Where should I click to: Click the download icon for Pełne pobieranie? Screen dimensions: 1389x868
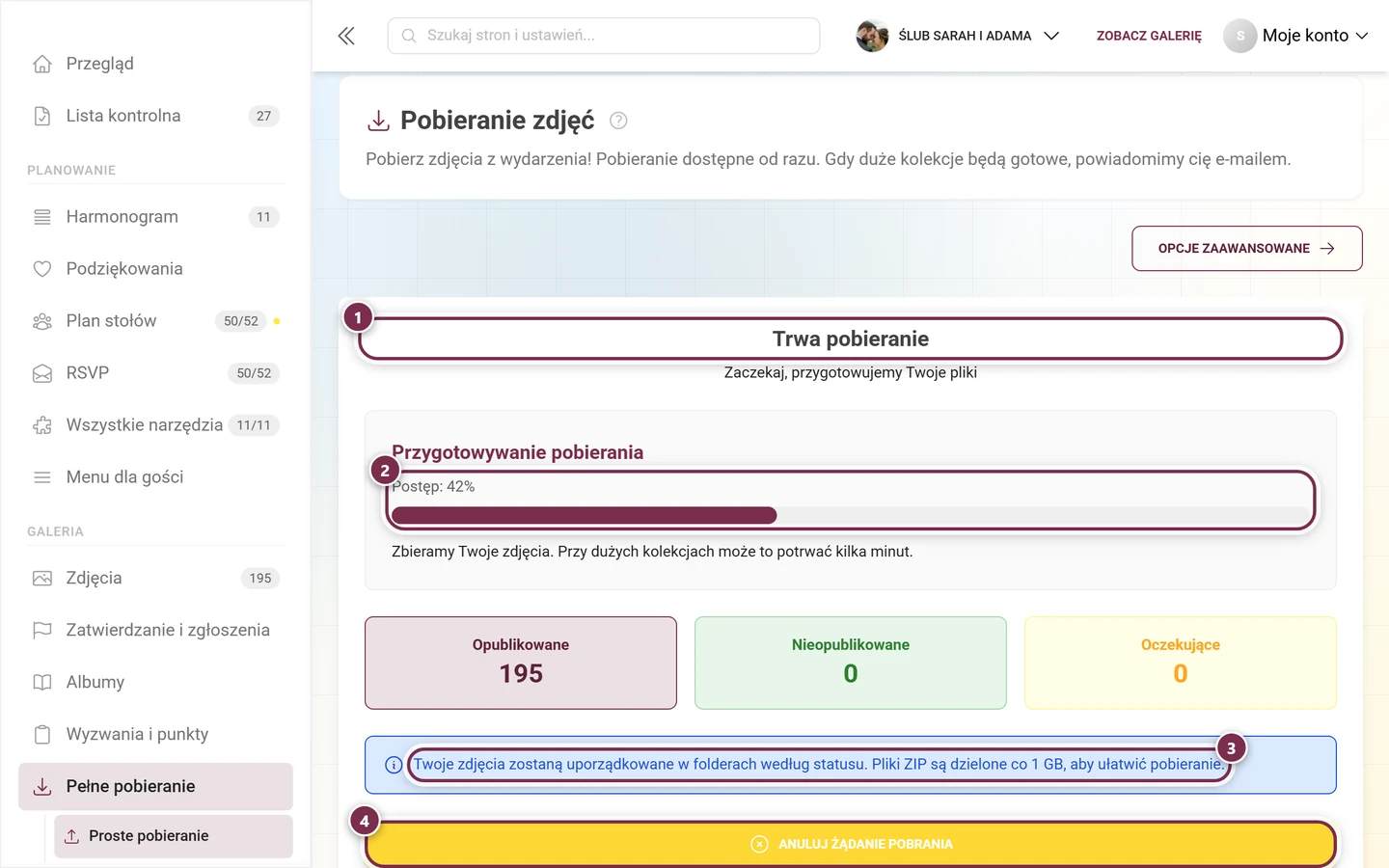42,787
